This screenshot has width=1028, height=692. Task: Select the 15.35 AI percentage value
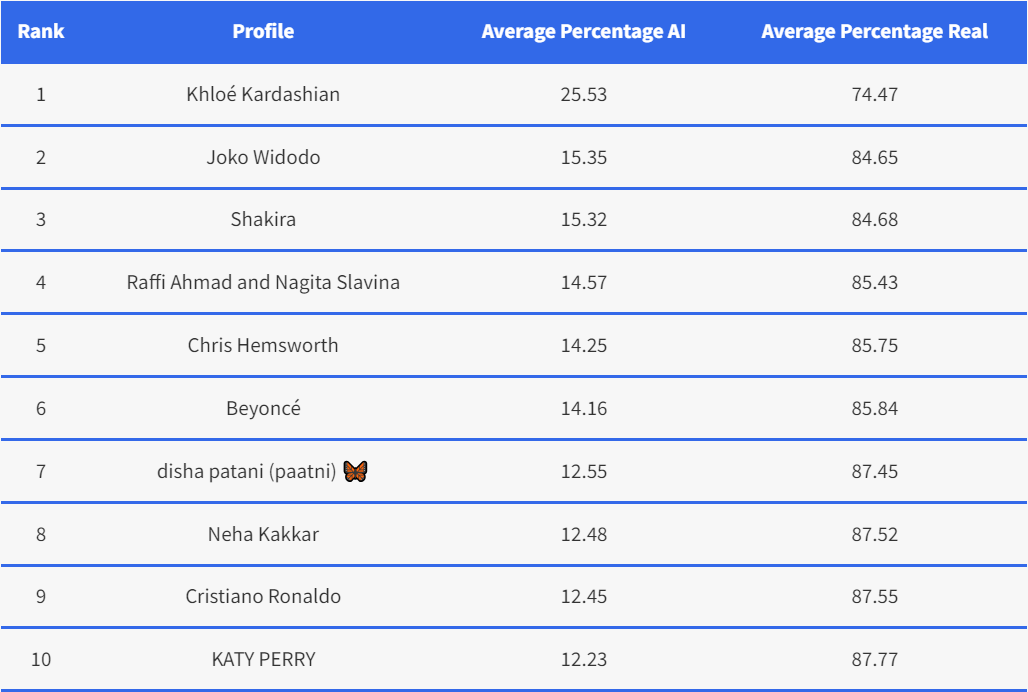coord(584,157)
